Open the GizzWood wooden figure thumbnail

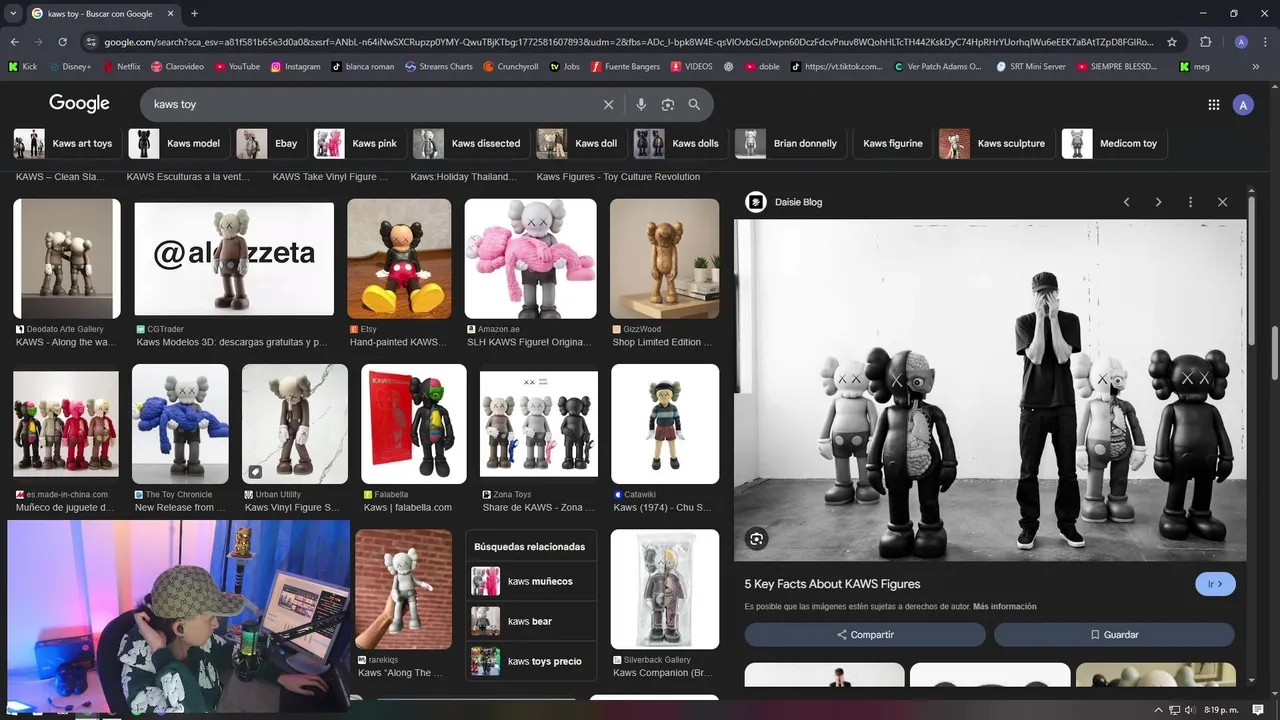coord(664,258)
